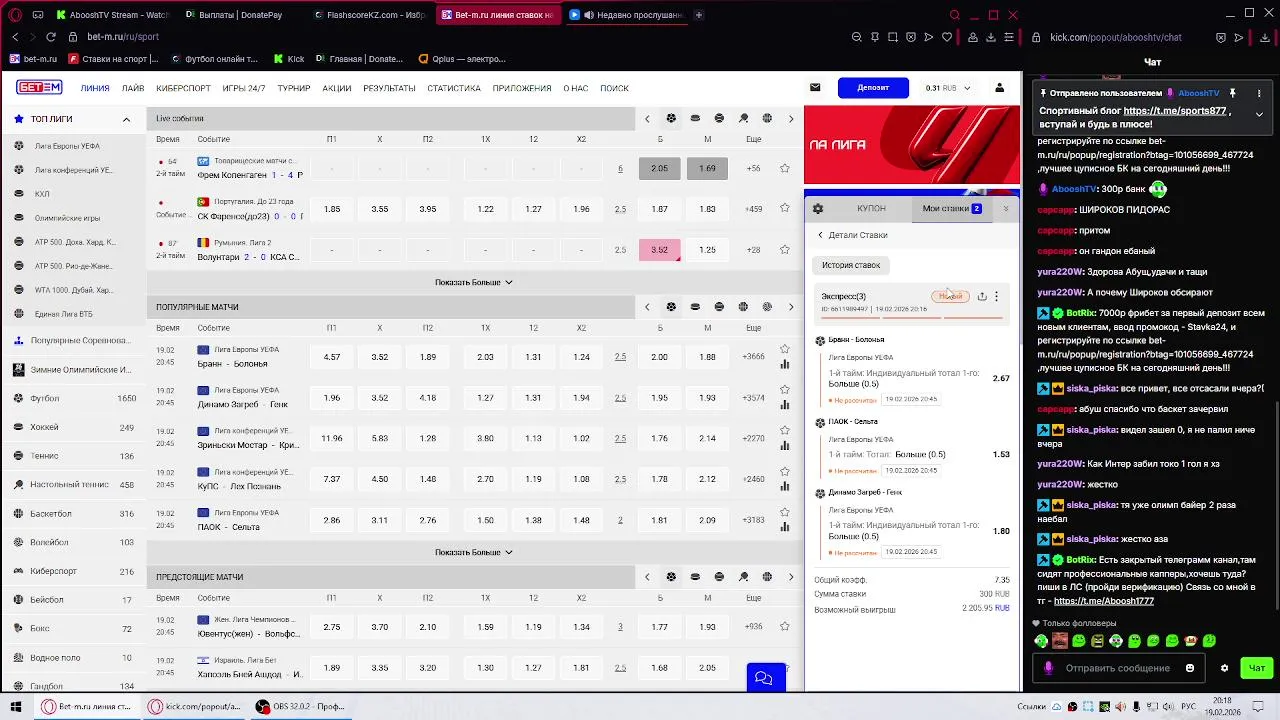Screen dimensions: 1280x720
Task: Select odds 4.57 for Бранн win
Action: [332, 357]
